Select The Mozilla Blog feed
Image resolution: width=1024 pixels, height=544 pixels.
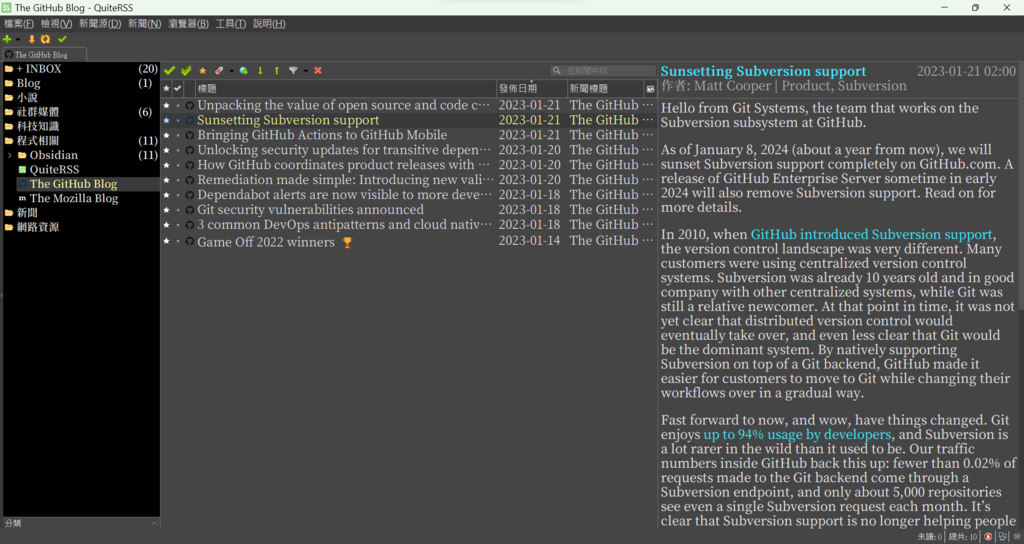pyautogui.click(x=74, y=199)
